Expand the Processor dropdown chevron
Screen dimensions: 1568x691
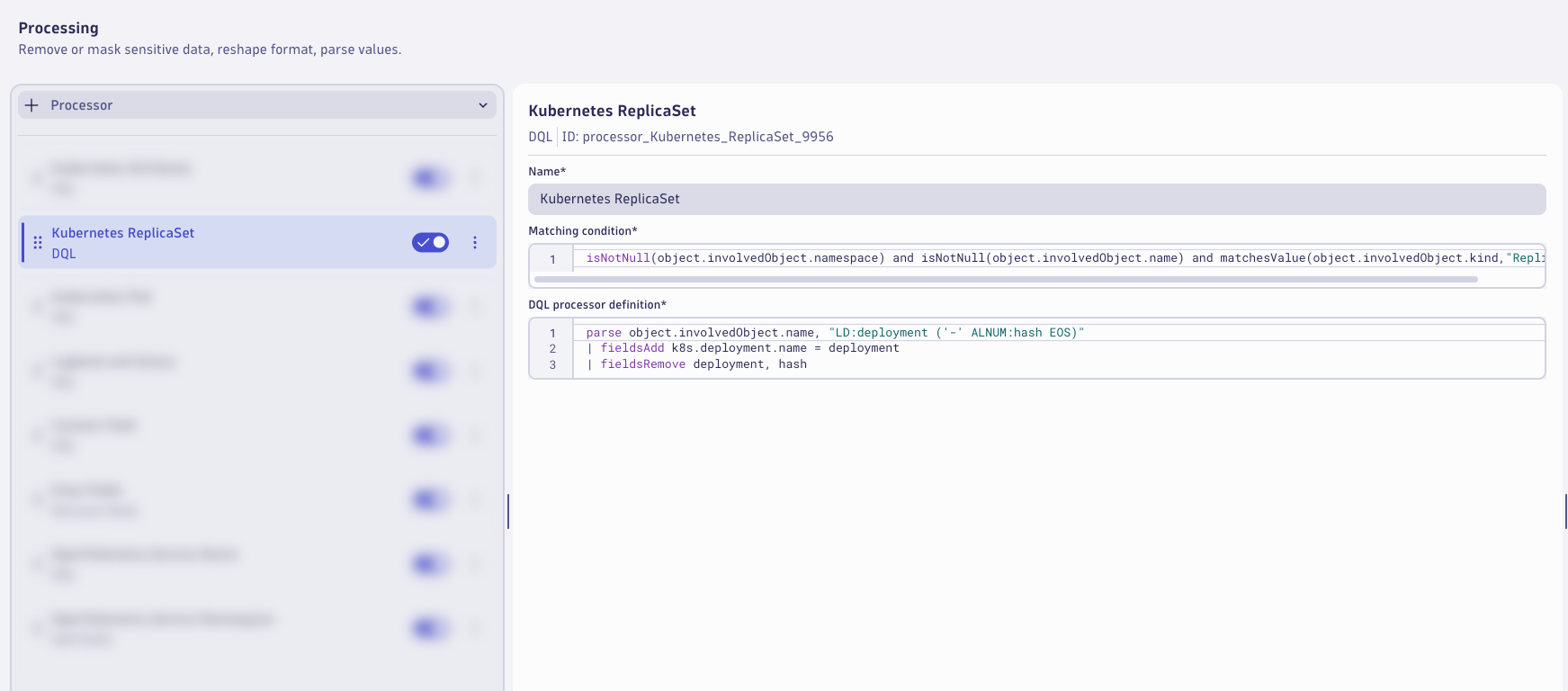[483, 105]
